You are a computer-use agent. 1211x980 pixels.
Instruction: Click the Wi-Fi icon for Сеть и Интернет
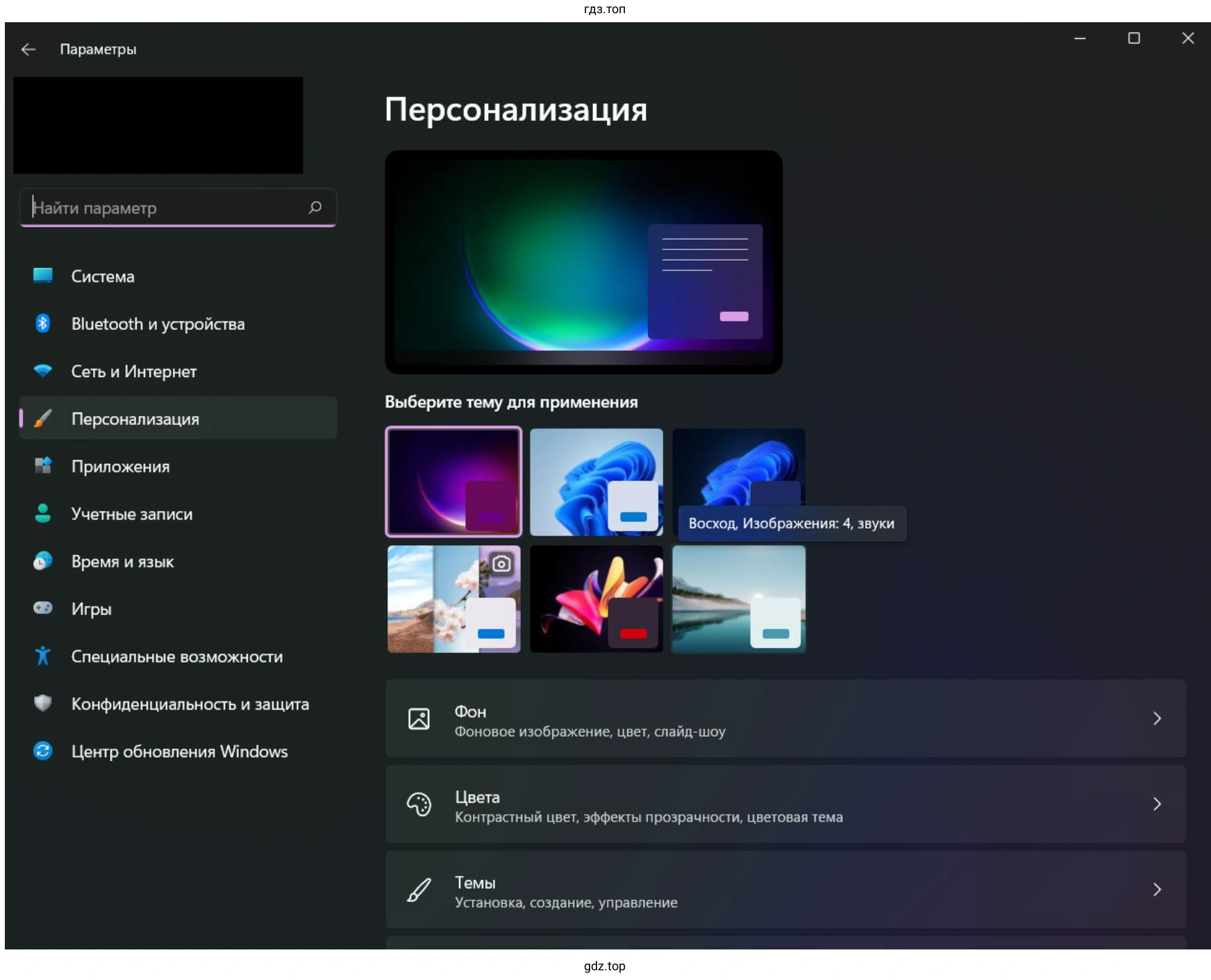(43, 371)
